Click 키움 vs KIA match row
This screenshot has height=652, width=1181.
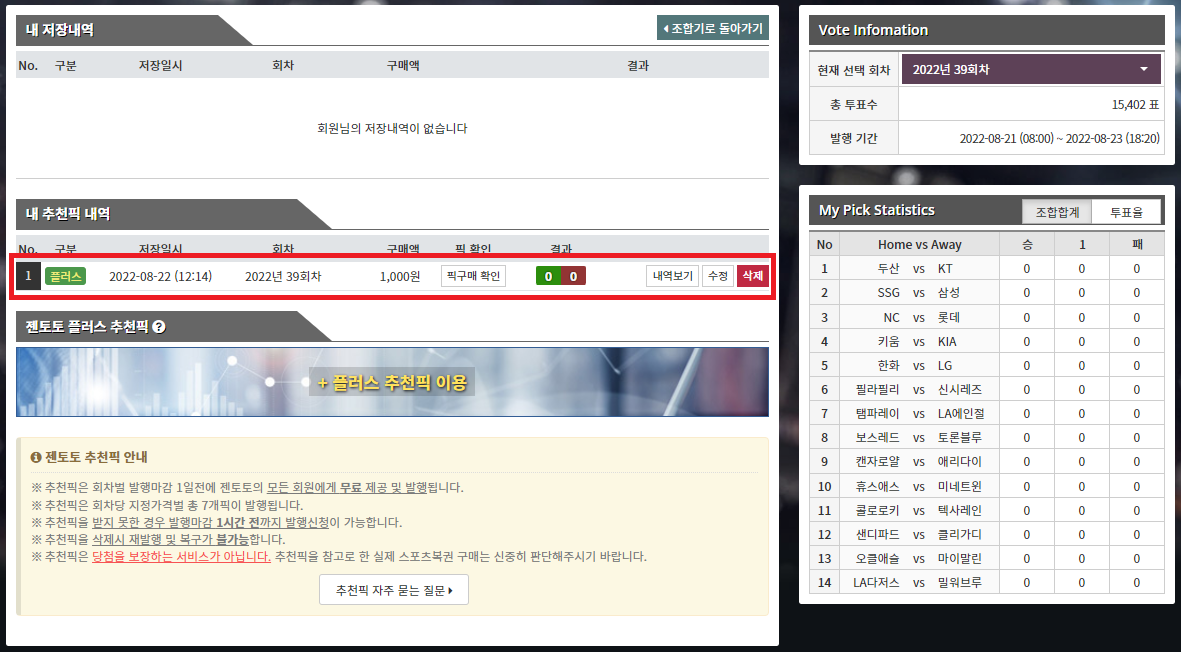pyautogui.click(x=987, y=341)
